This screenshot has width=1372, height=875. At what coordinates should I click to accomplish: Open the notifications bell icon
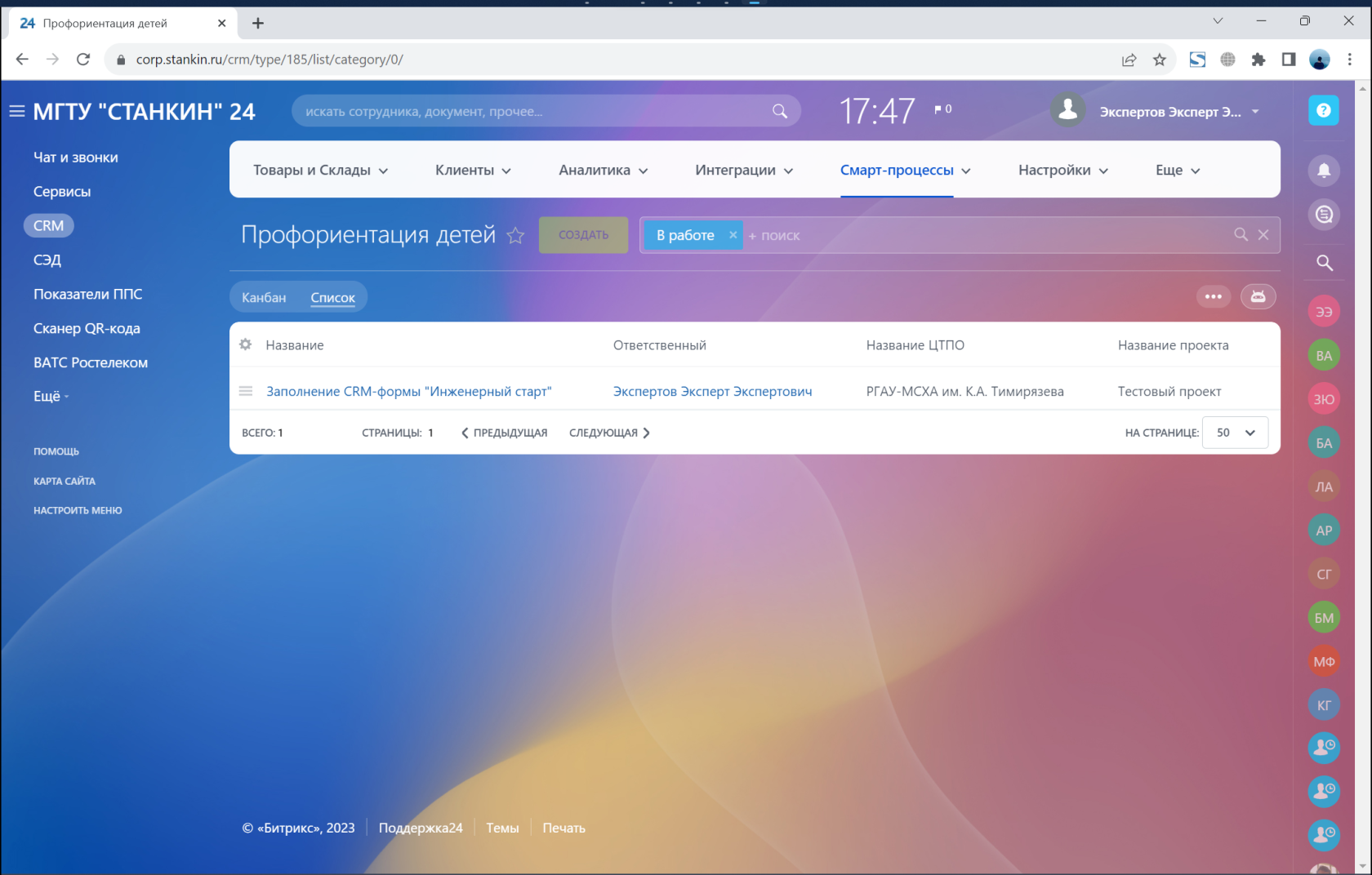(x=1324, y=171)
